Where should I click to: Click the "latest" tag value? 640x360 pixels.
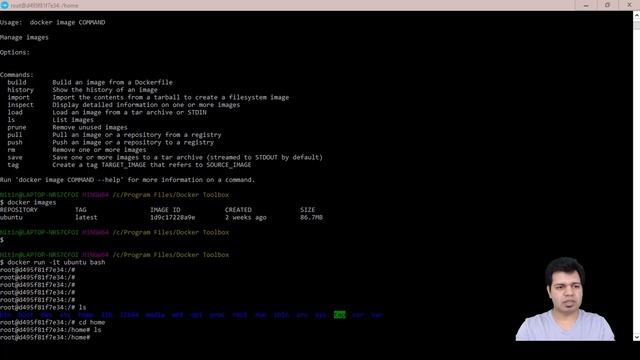86,218
